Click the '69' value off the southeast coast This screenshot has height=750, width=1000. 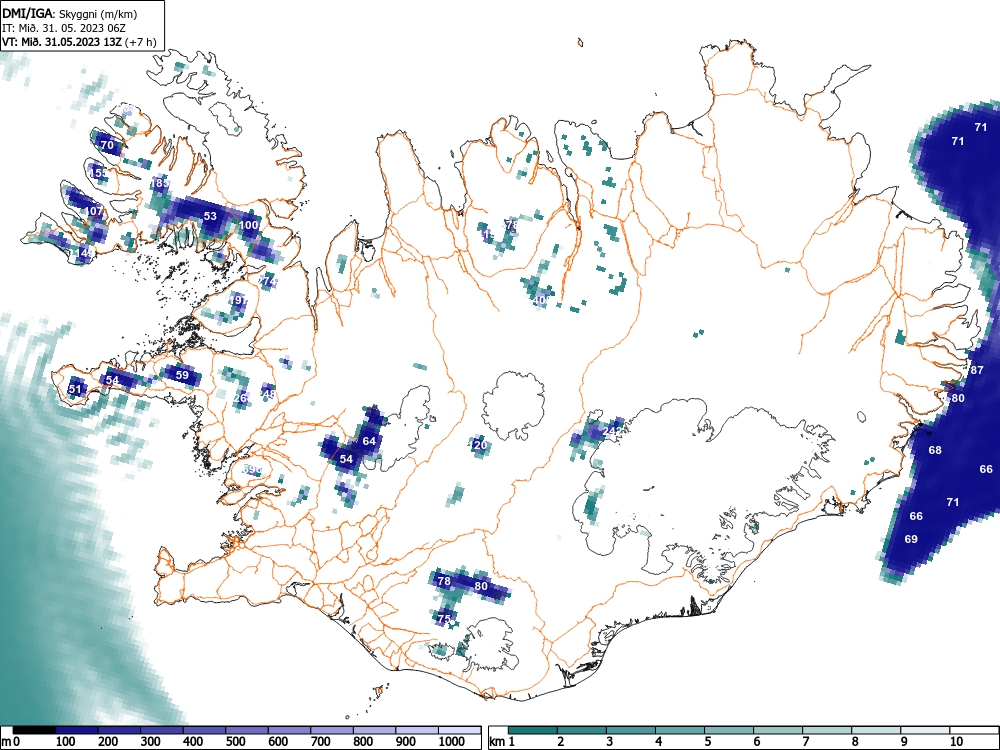911,539
